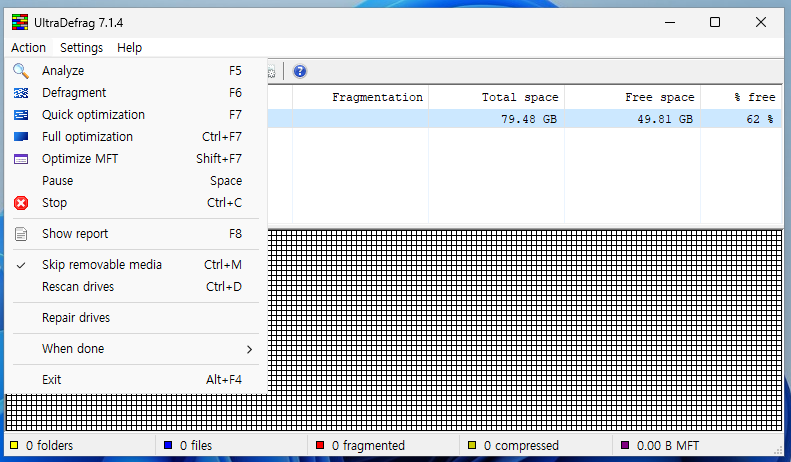Click the yellow folders legend swatch

(14, 445)
